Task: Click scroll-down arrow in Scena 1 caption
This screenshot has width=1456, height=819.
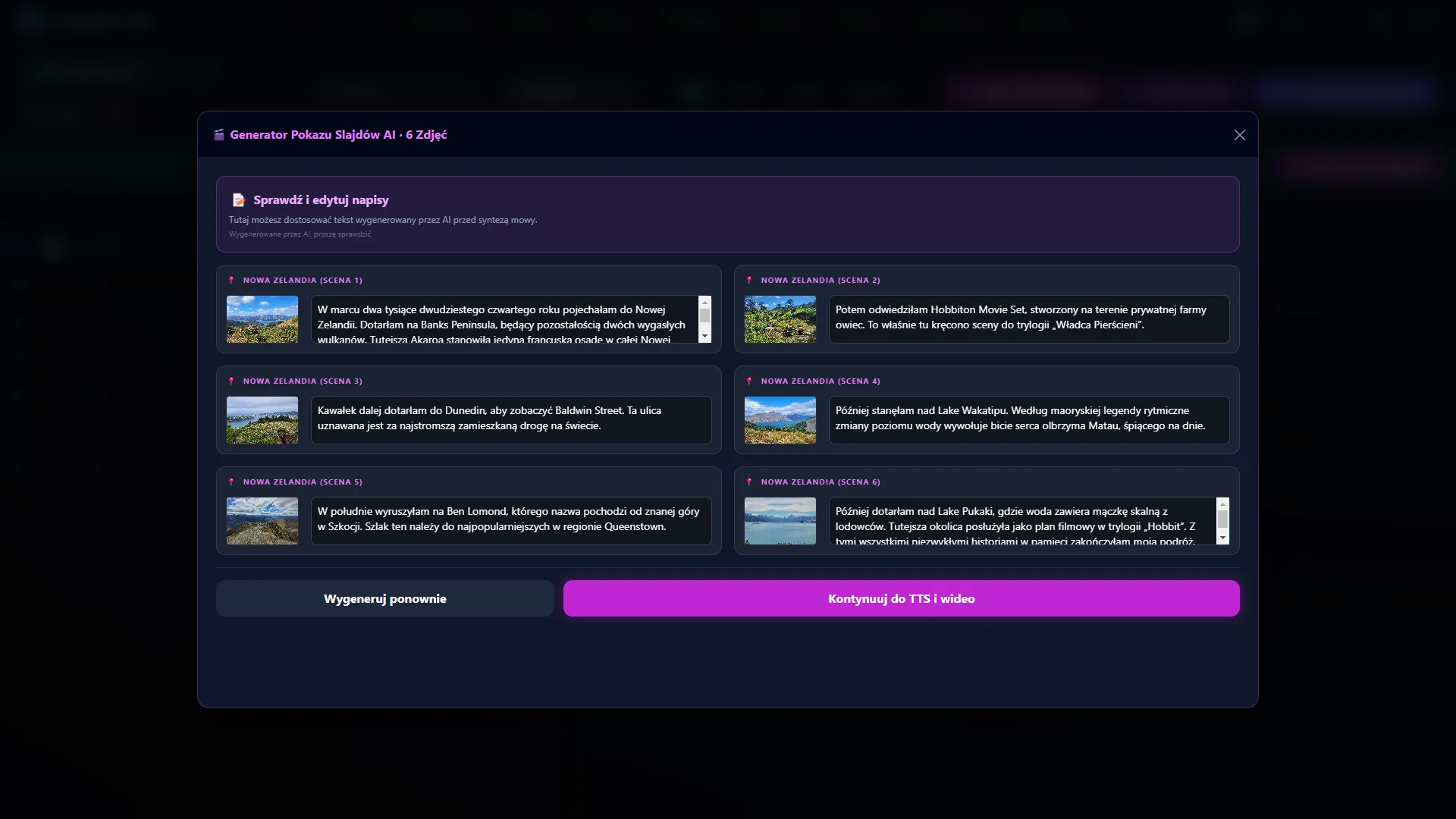Action: (704, 336)
